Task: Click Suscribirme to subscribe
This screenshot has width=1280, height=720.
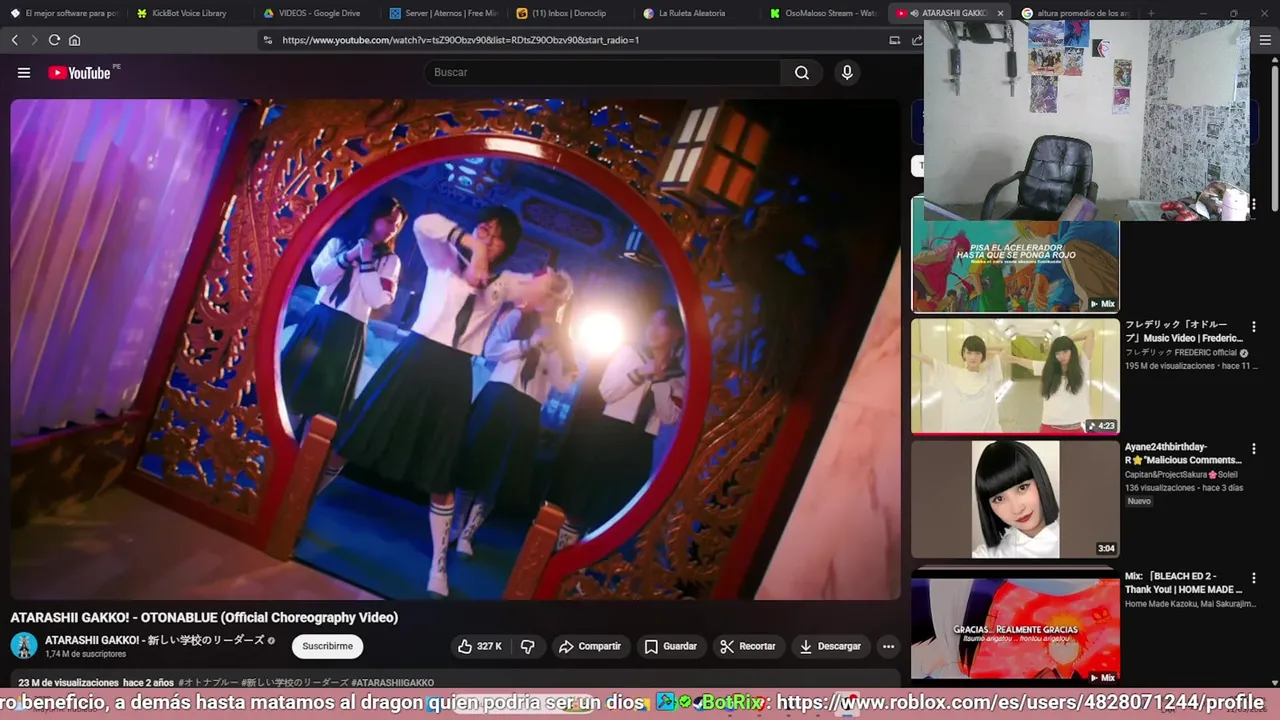Action: (327, 646)
